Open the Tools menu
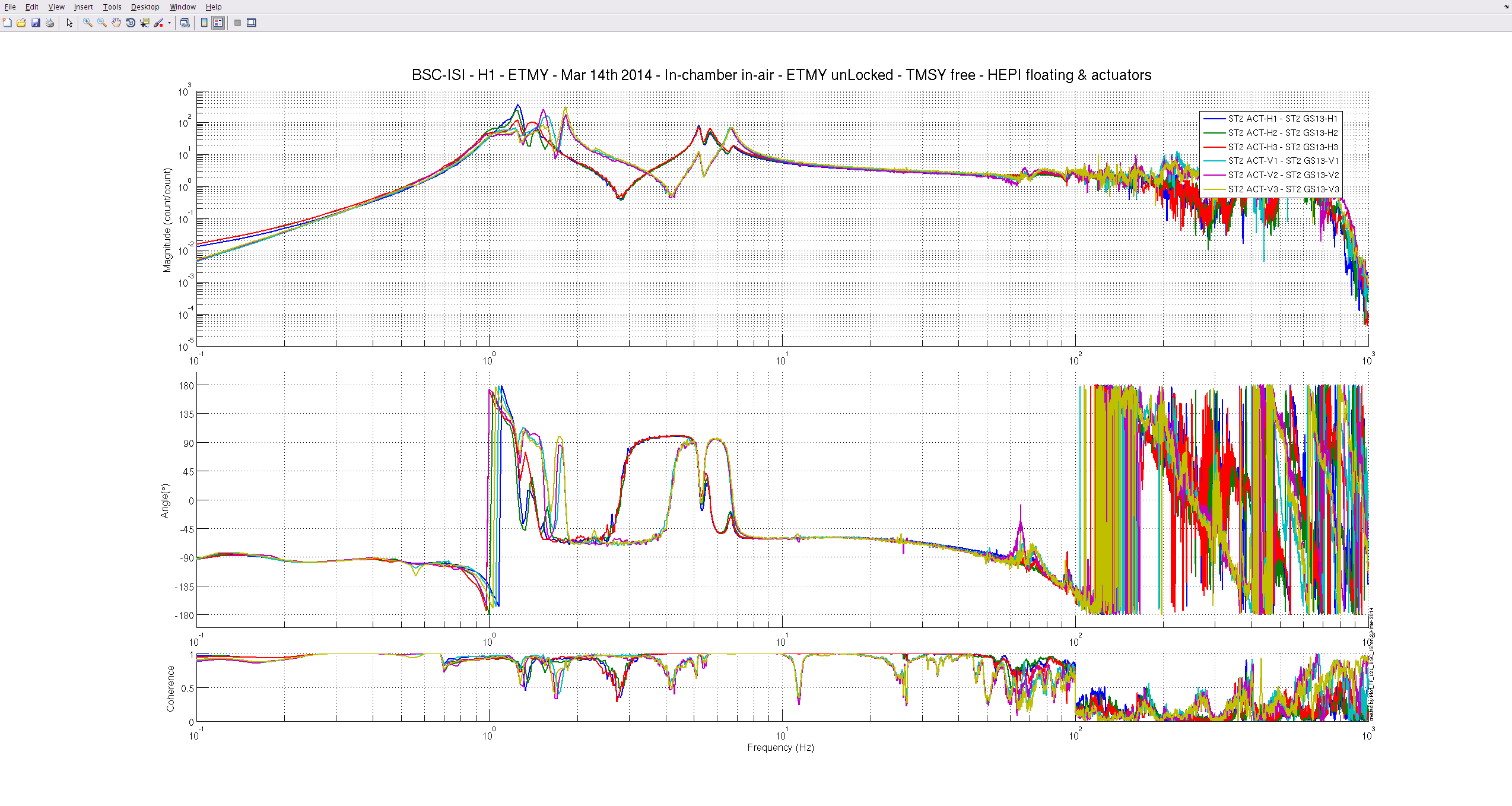This screenshot has width=1512, height=806. coord(112,7)
